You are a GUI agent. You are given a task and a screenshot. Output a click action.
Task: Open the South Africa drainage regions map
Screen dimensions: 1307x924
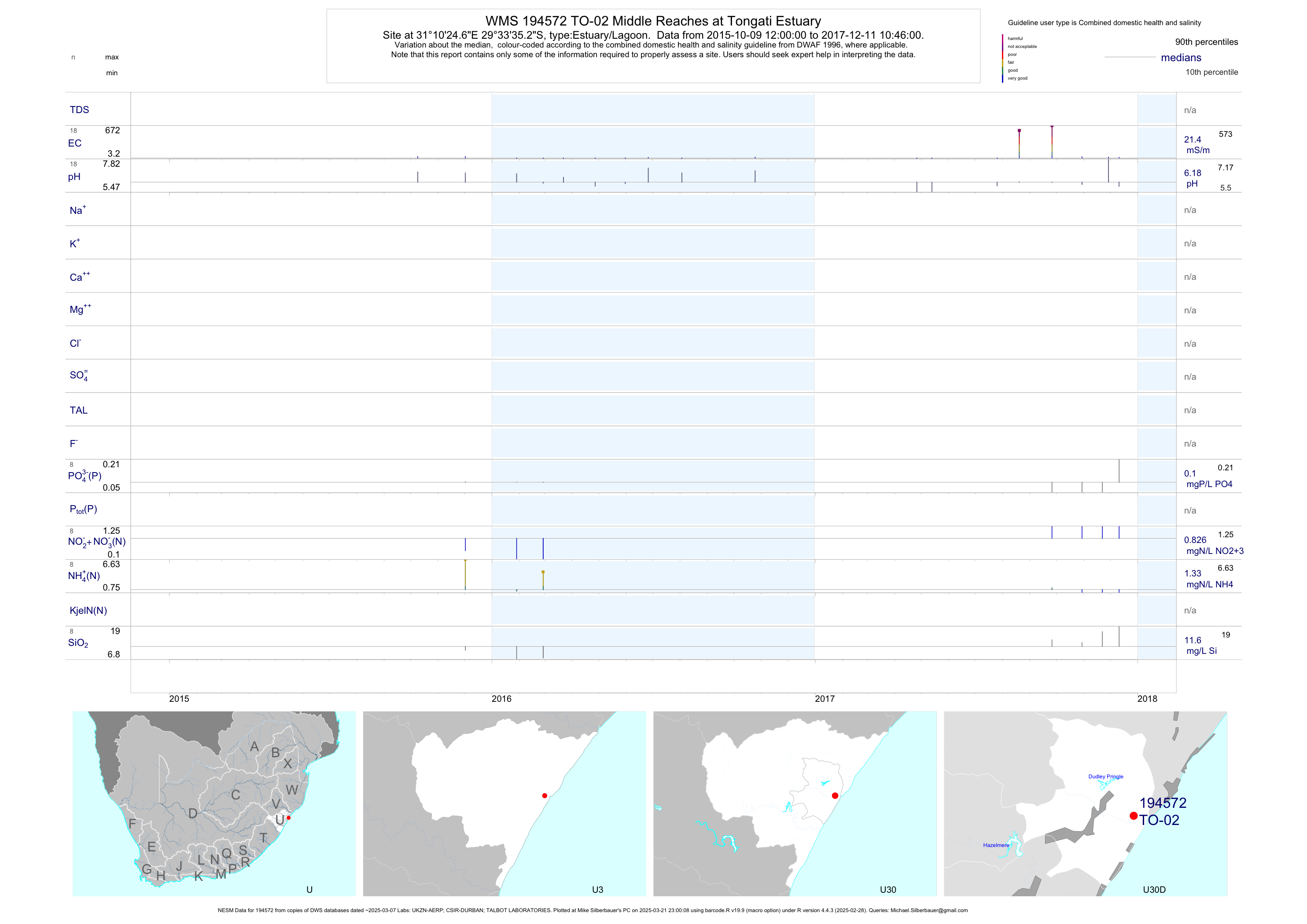(x=214, y=803)
